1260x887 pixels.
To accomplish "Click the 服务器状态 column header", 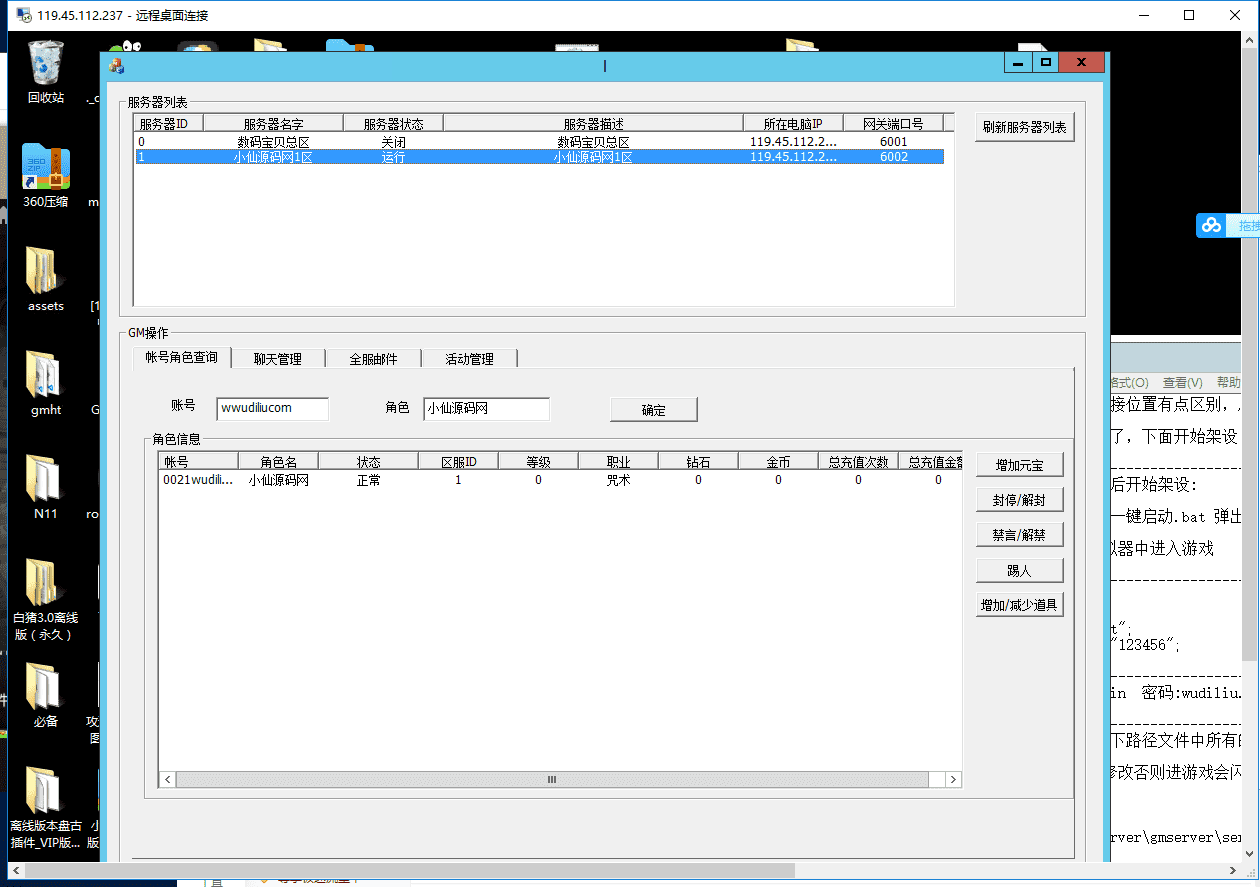I will [x=393, y=124].
